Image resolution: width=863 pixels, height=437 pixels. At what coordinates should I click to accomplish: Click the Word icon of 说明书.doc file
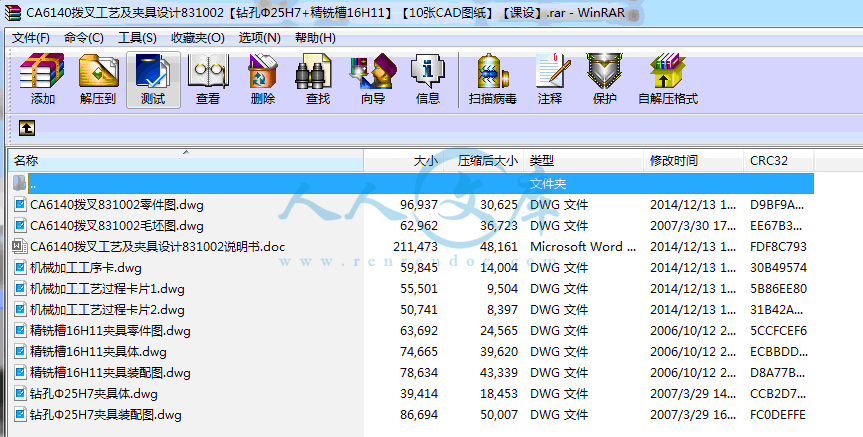pyautogui.click(x=20, y=247)
